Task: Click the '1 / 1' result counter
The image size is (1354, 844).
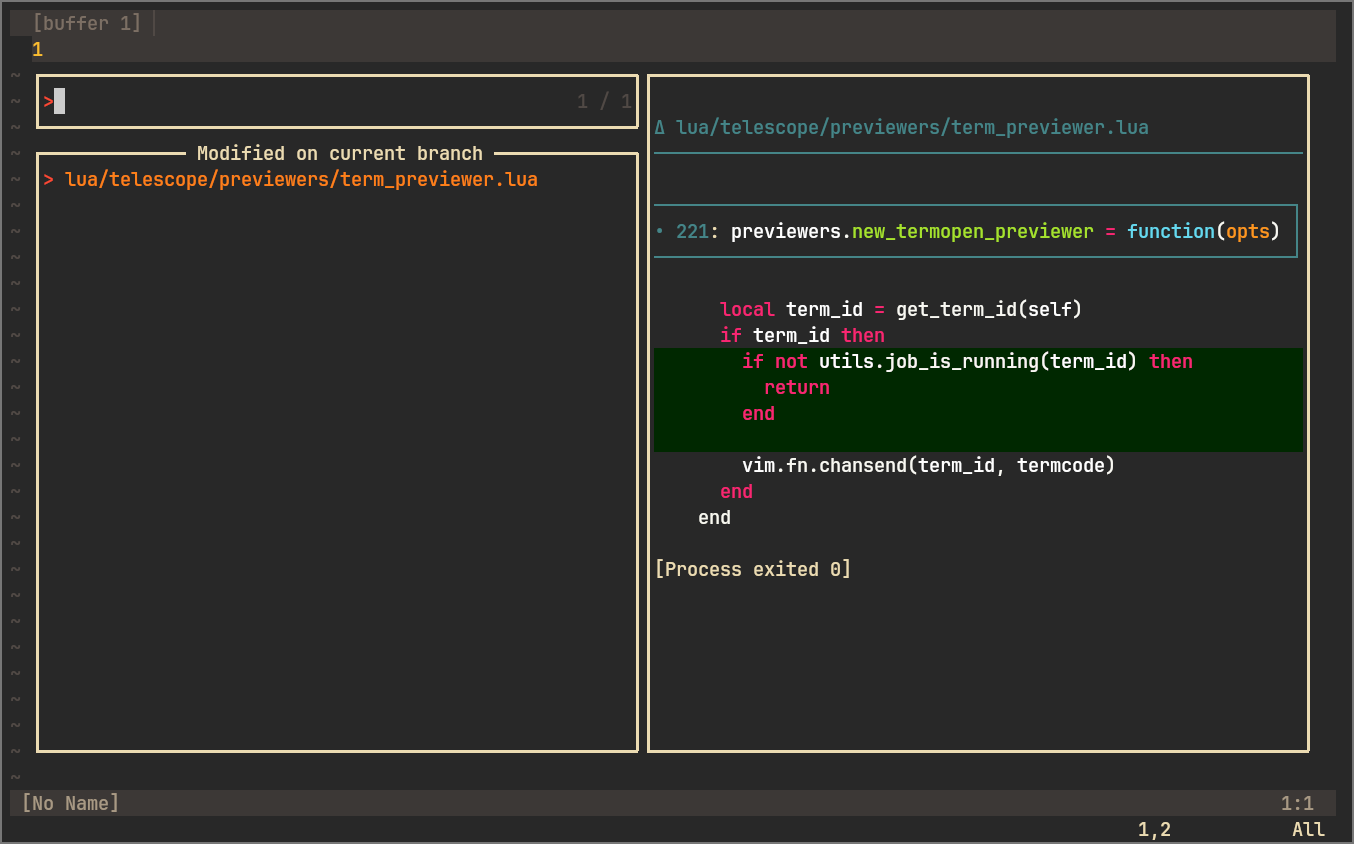Action: [604, 101]
